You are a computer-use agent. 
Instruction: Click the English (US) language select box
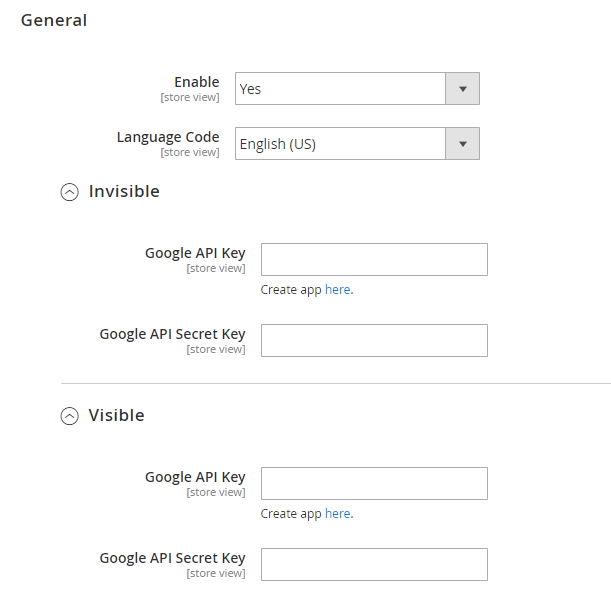click(340, 144)
